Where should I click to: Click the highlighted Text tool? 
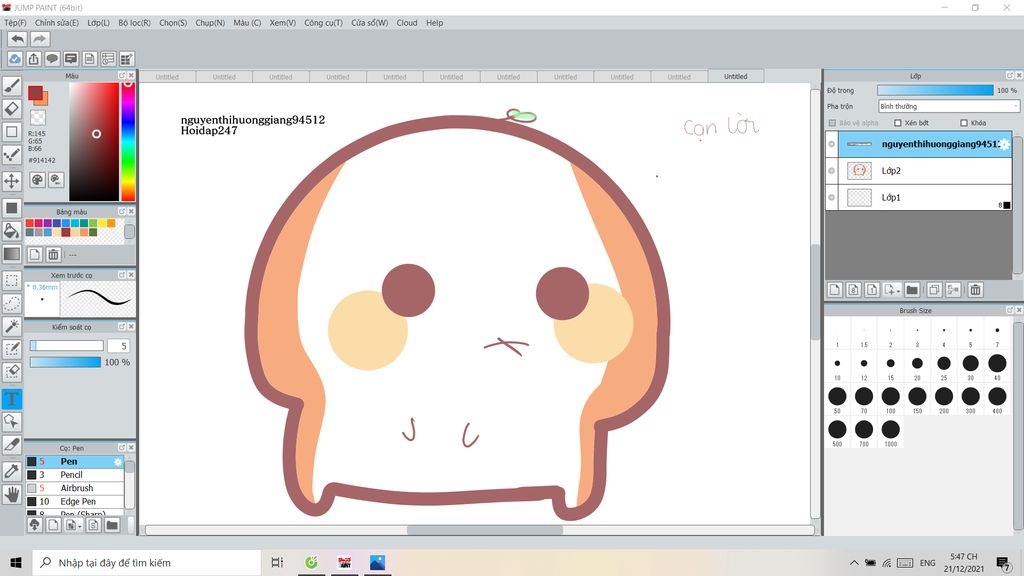tap(12, 398)
